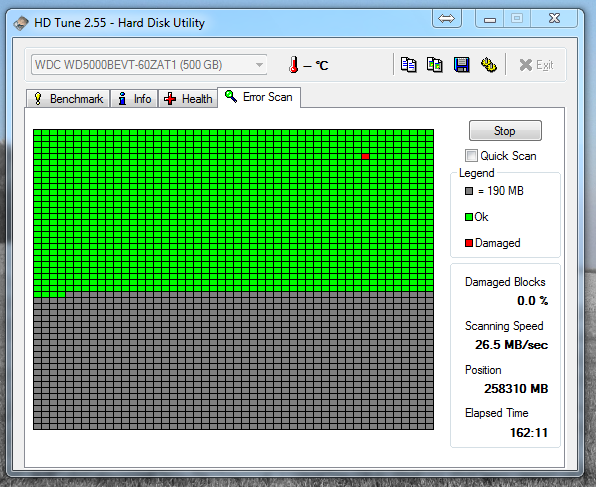Click the save screenshot floppy disk icon
Viewport: 596px width, 487px height.
pos(461,65)
